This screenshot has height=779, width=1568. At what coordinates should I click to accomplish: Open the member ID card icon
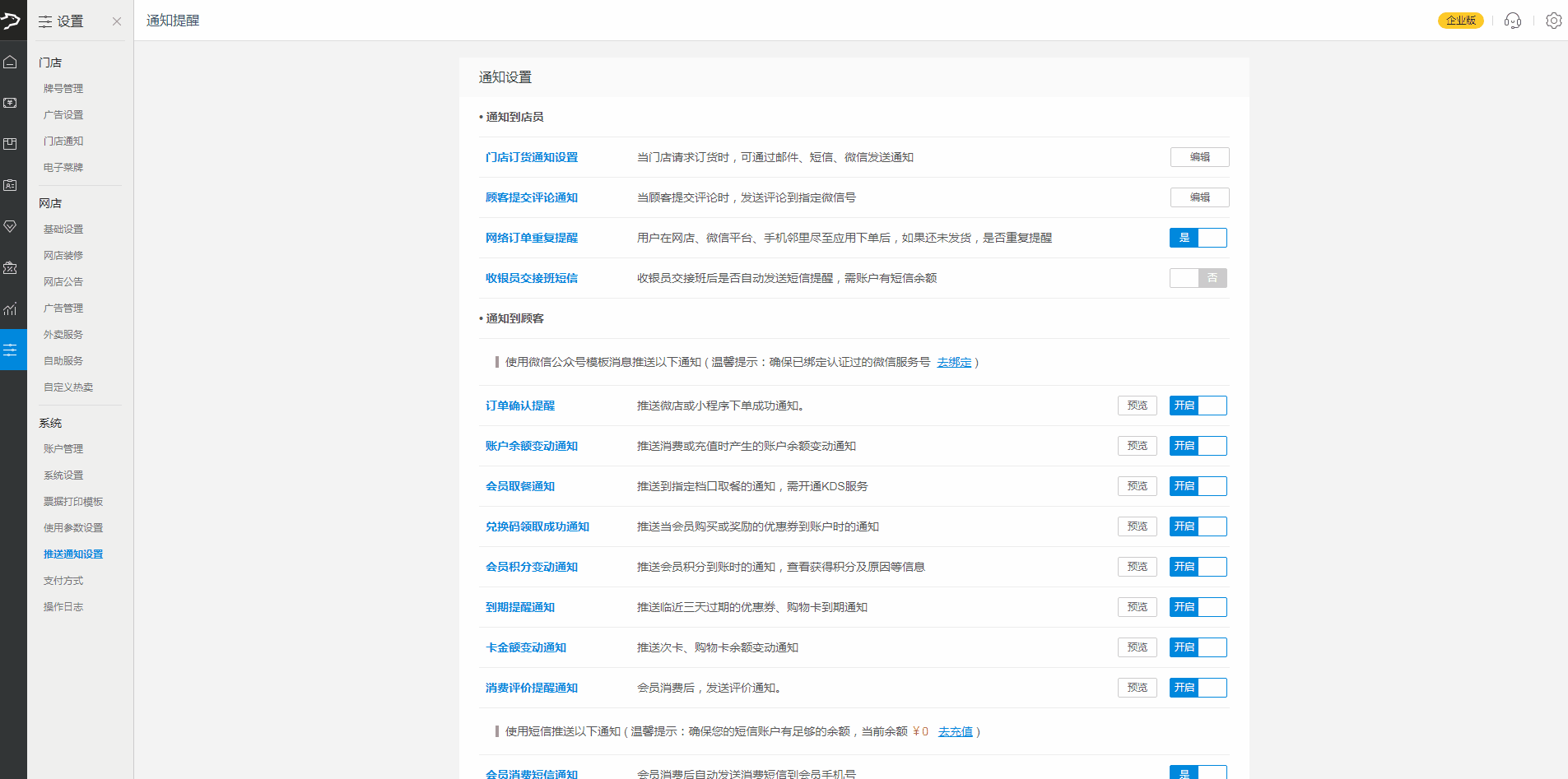point(11,185)
